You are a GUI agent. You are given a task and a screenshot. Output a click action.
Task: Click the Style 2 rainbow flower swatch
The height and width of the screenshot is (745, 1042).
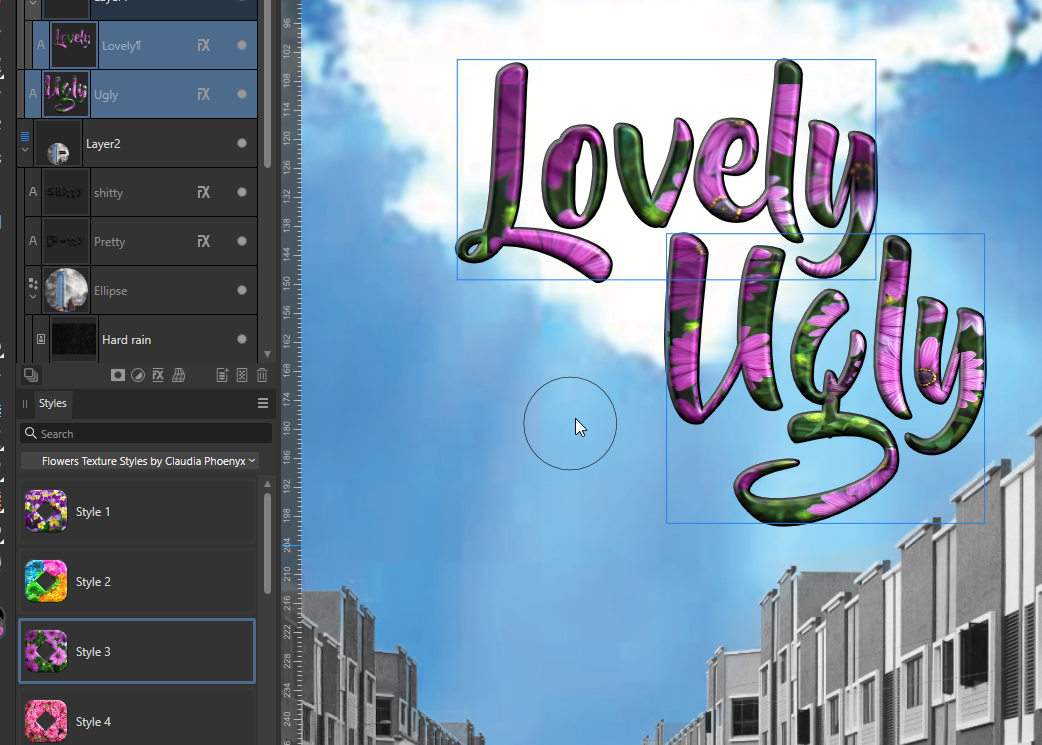(46, 581)
